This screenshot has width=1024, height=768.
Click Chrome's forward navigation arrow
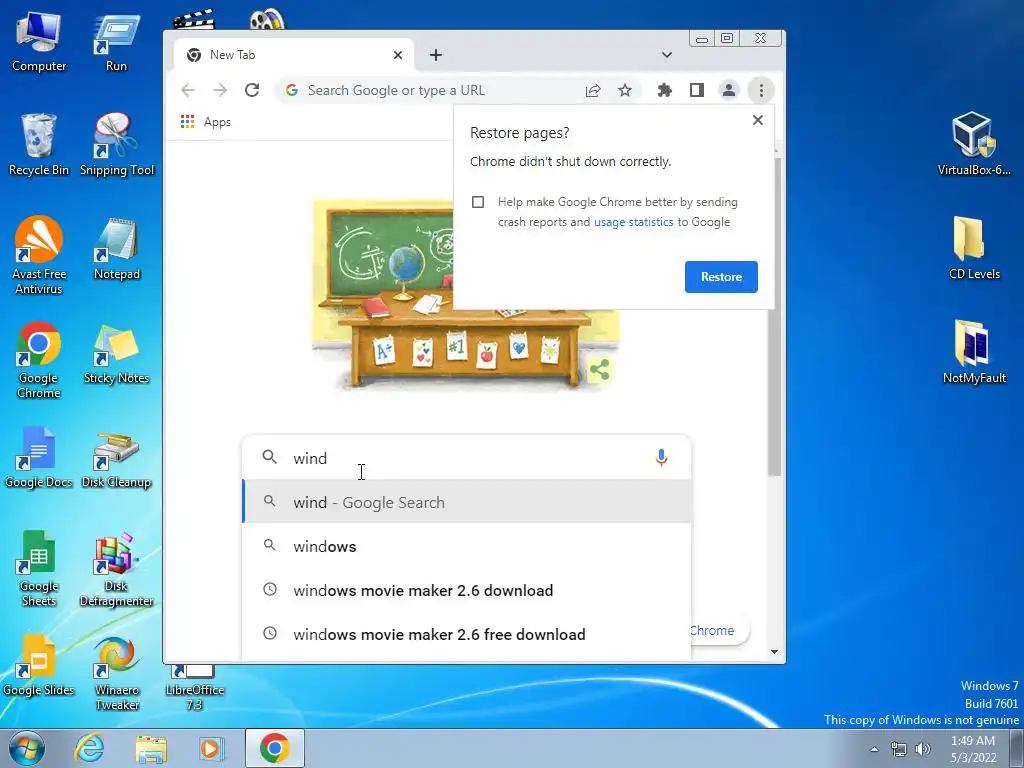pyautogui.click(x=220, y=90)
